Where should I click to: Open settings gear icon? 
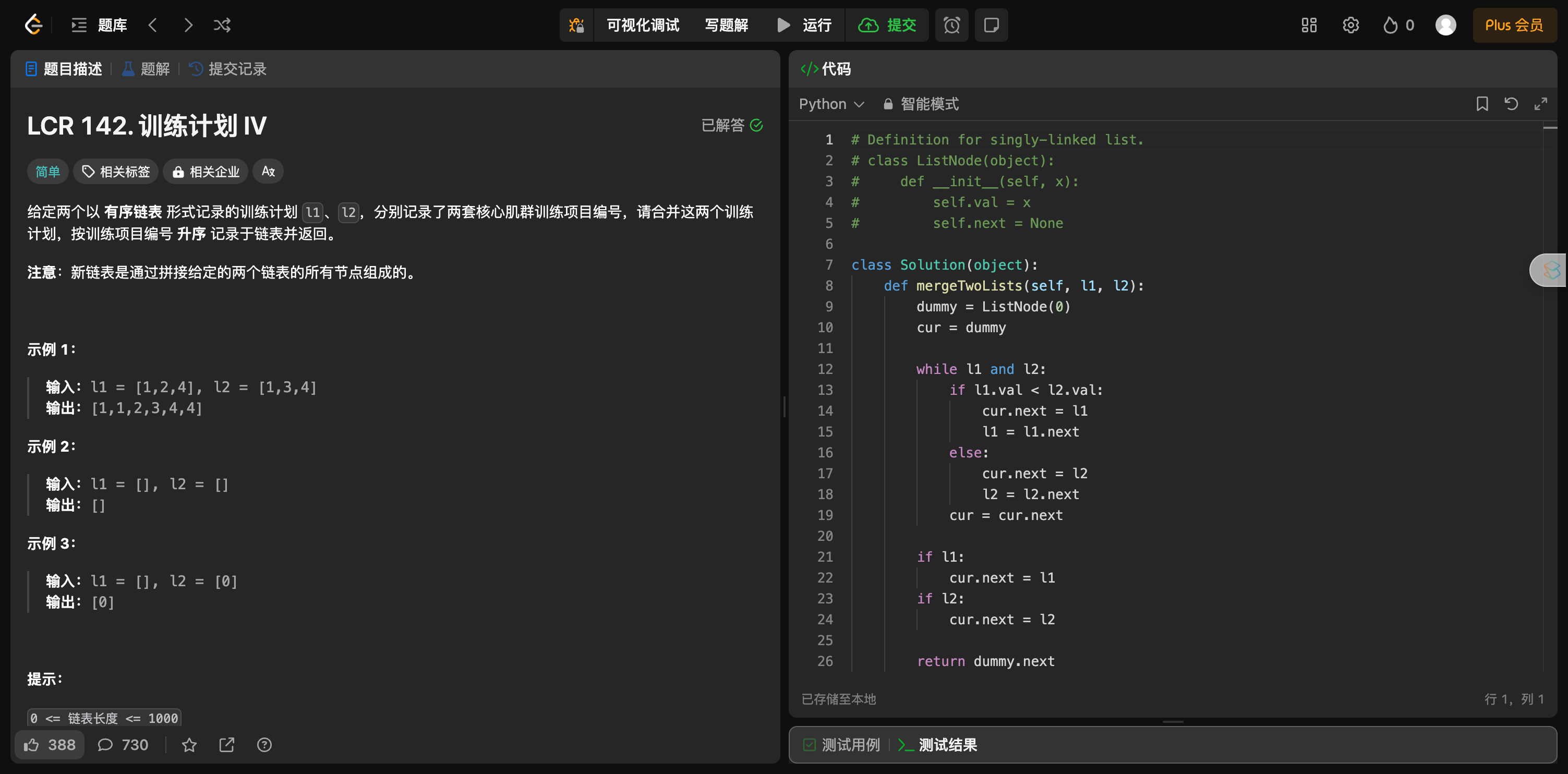click(x=1350, y=25)
